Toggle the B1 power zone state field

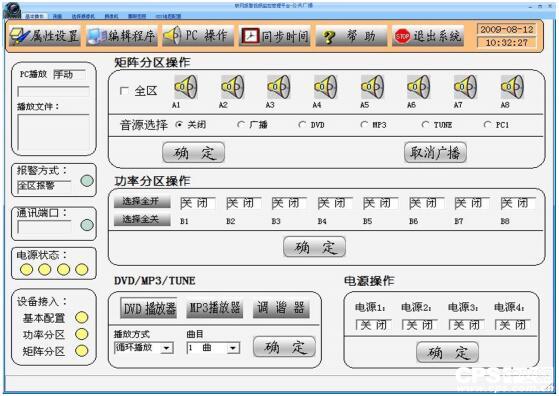point(198,203)
